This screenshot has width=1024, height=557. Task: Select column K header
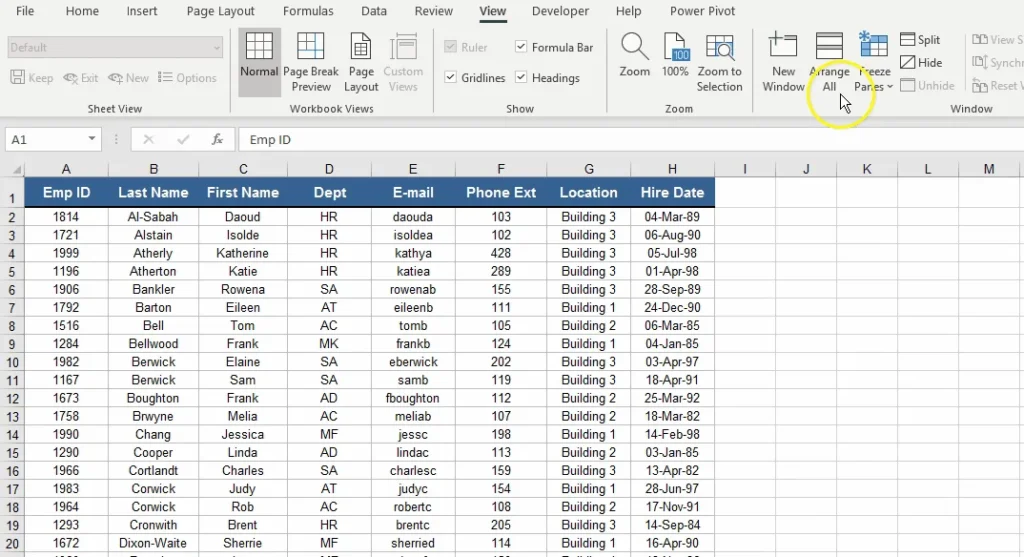tap(867, 169)
